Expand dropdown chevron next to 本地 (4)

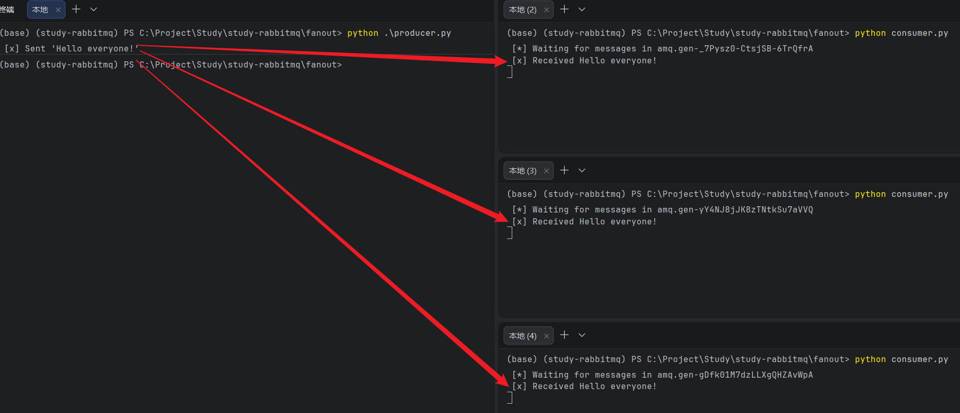pyautogui.click(x=582, y=335)
